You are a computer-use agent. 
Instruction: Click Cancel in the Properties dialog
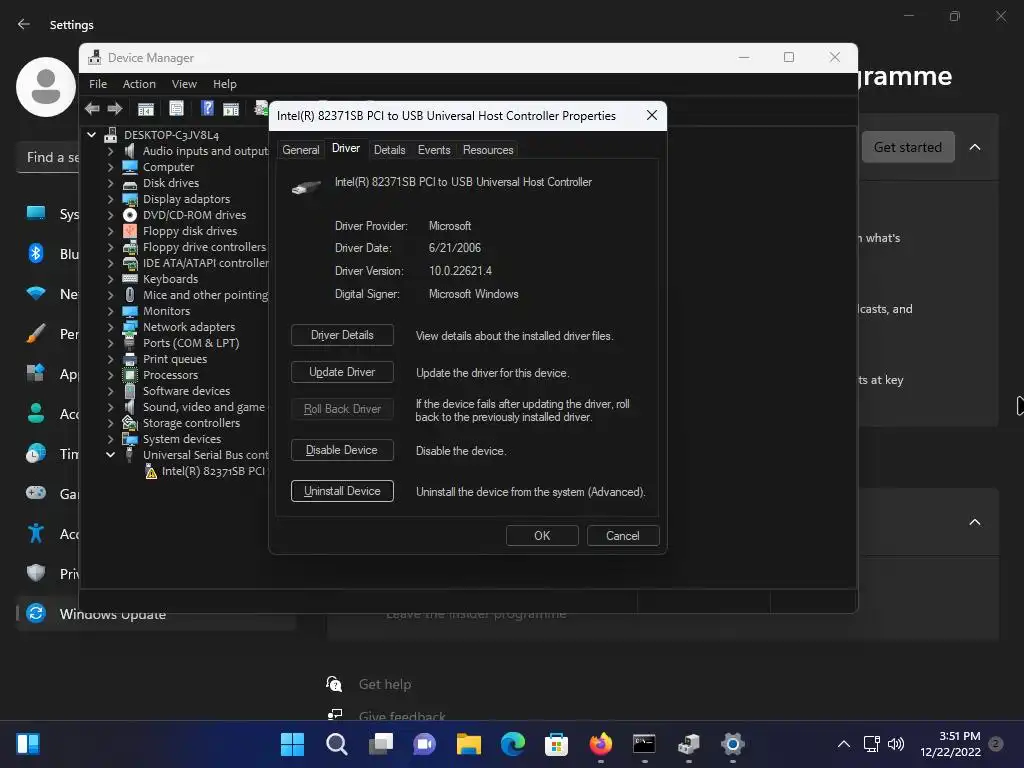pyautogui.click(x=622, y=536)
